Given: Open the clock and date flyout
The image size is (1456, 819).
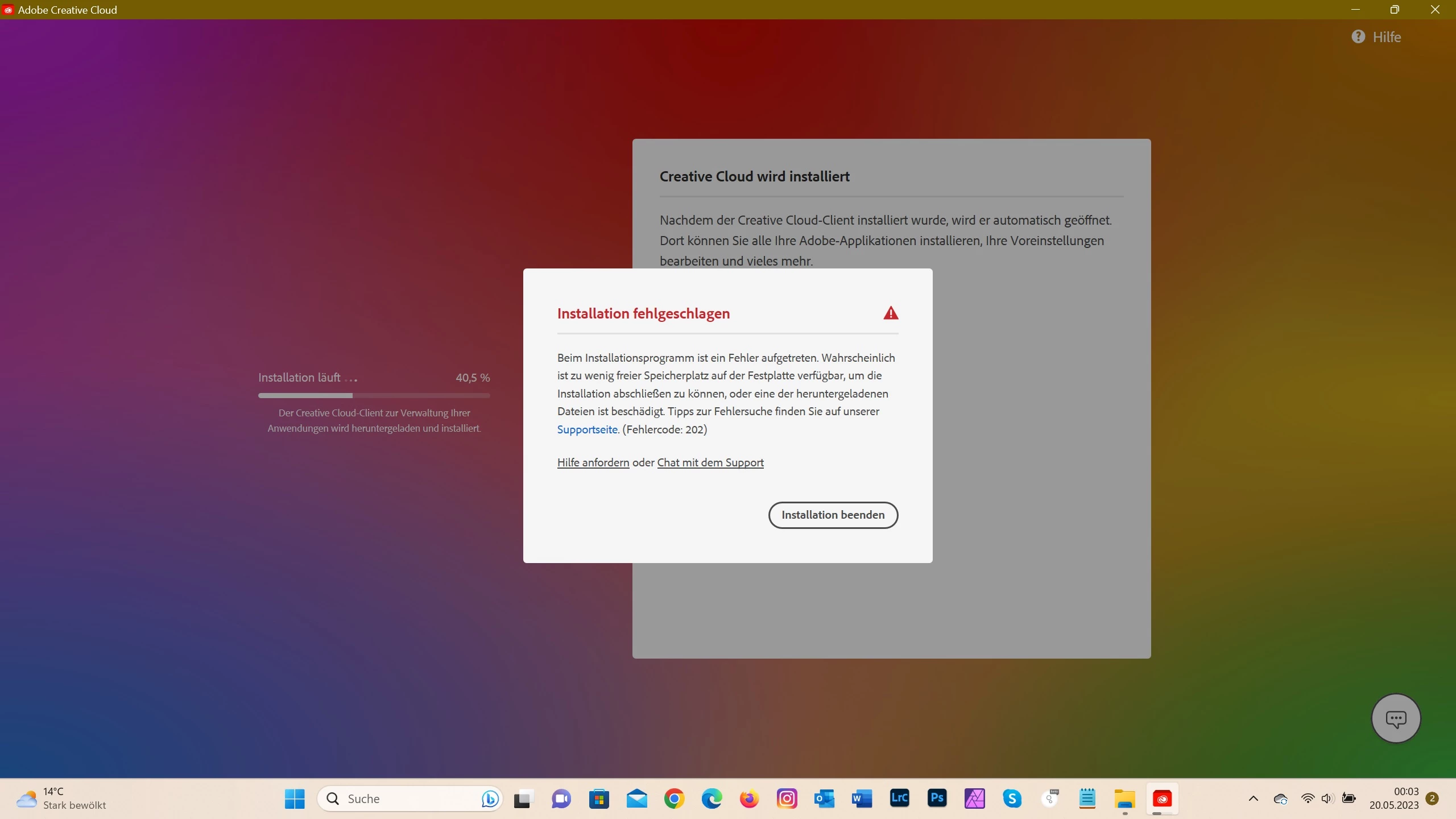Looking at the screenshot, I should (1393, 799).
